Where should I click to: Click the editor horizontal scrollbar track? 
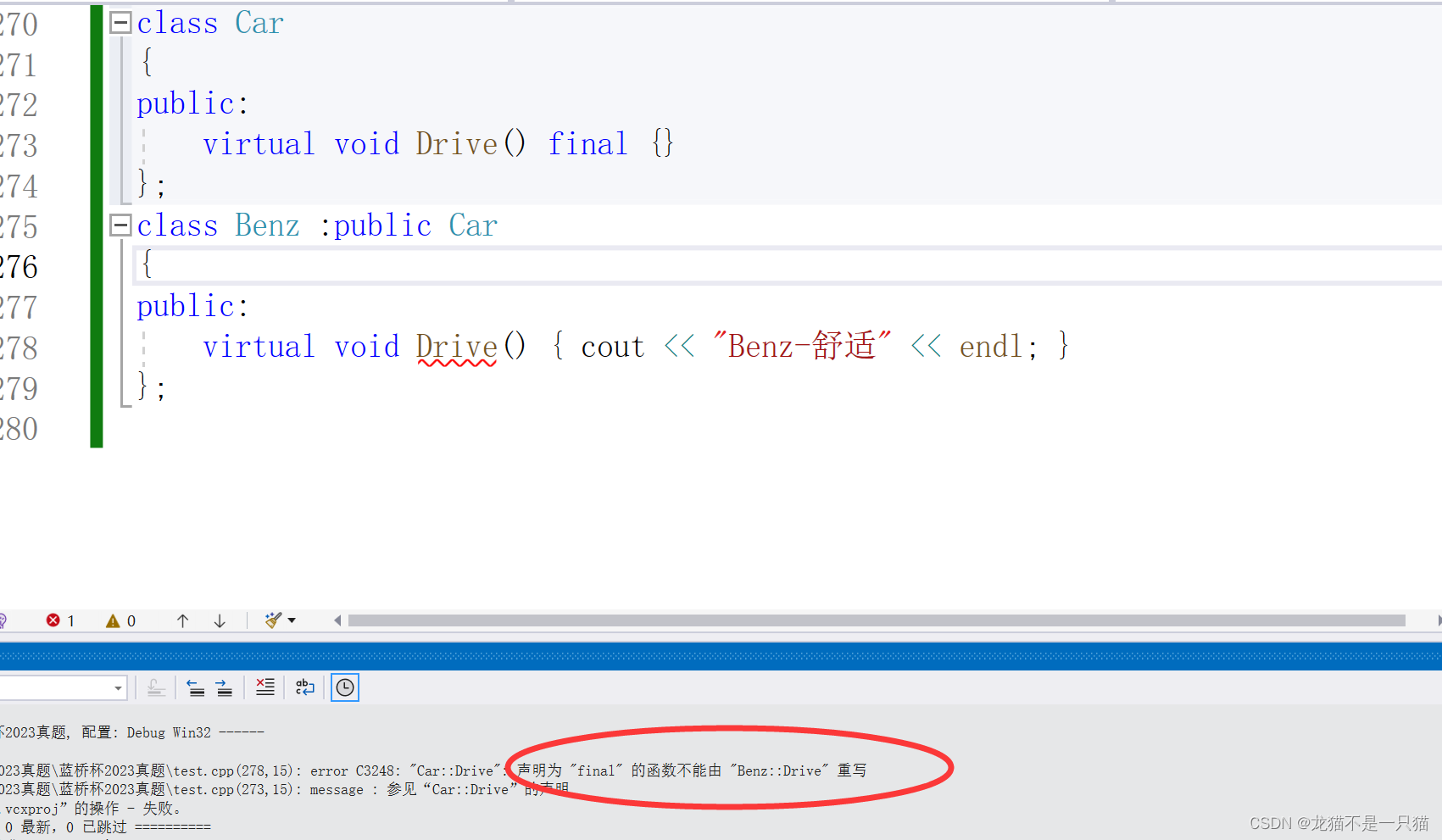pos(877,620)
